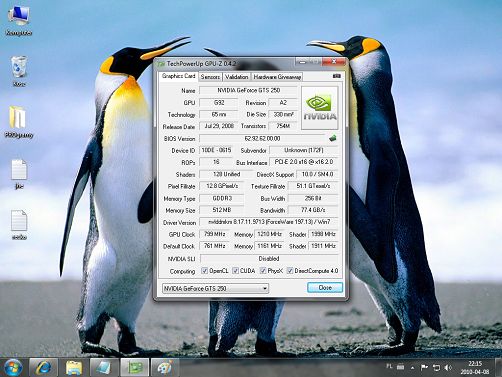Image resolution: width=502 pixels, height=377 pixels.
Task: Click the NVIDIA logo image
Action: coord(320,107)
